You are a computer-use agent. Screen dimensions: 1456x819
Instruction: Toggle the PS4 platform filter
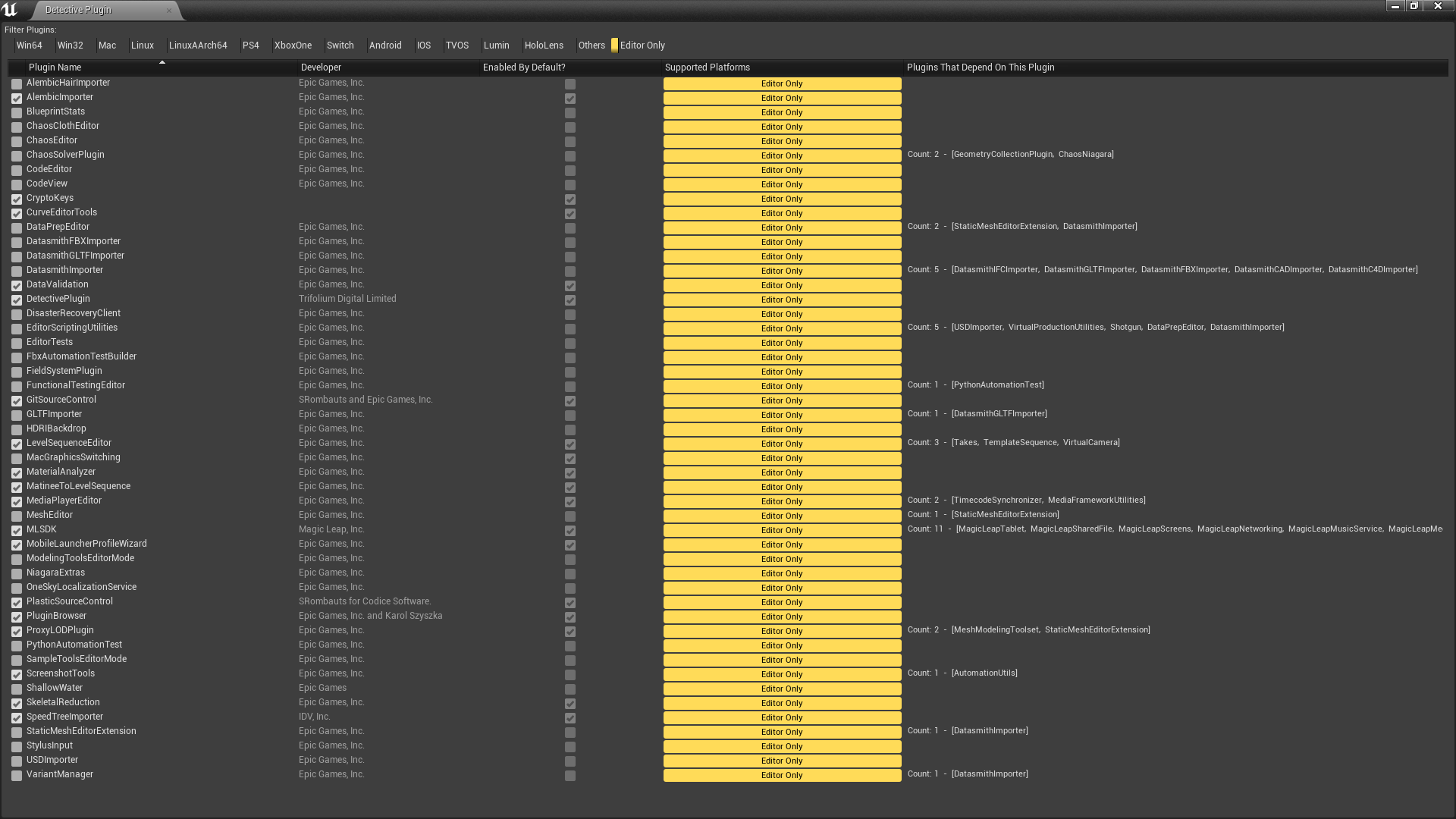coord(250,45)
